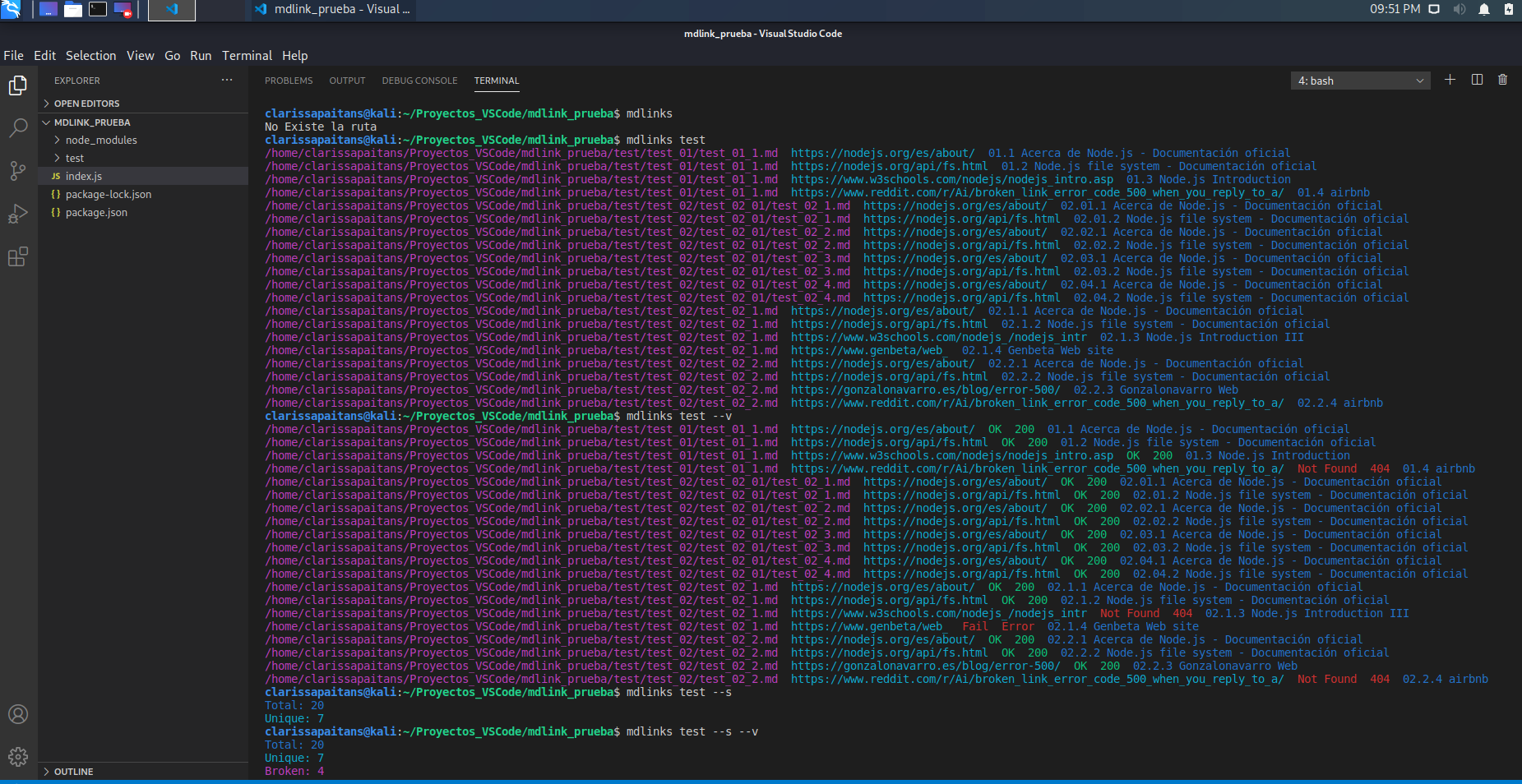The width and height of the screenshot is (1522, 784).
Task: Open the Run menu
Action: [x=201, y=56]
